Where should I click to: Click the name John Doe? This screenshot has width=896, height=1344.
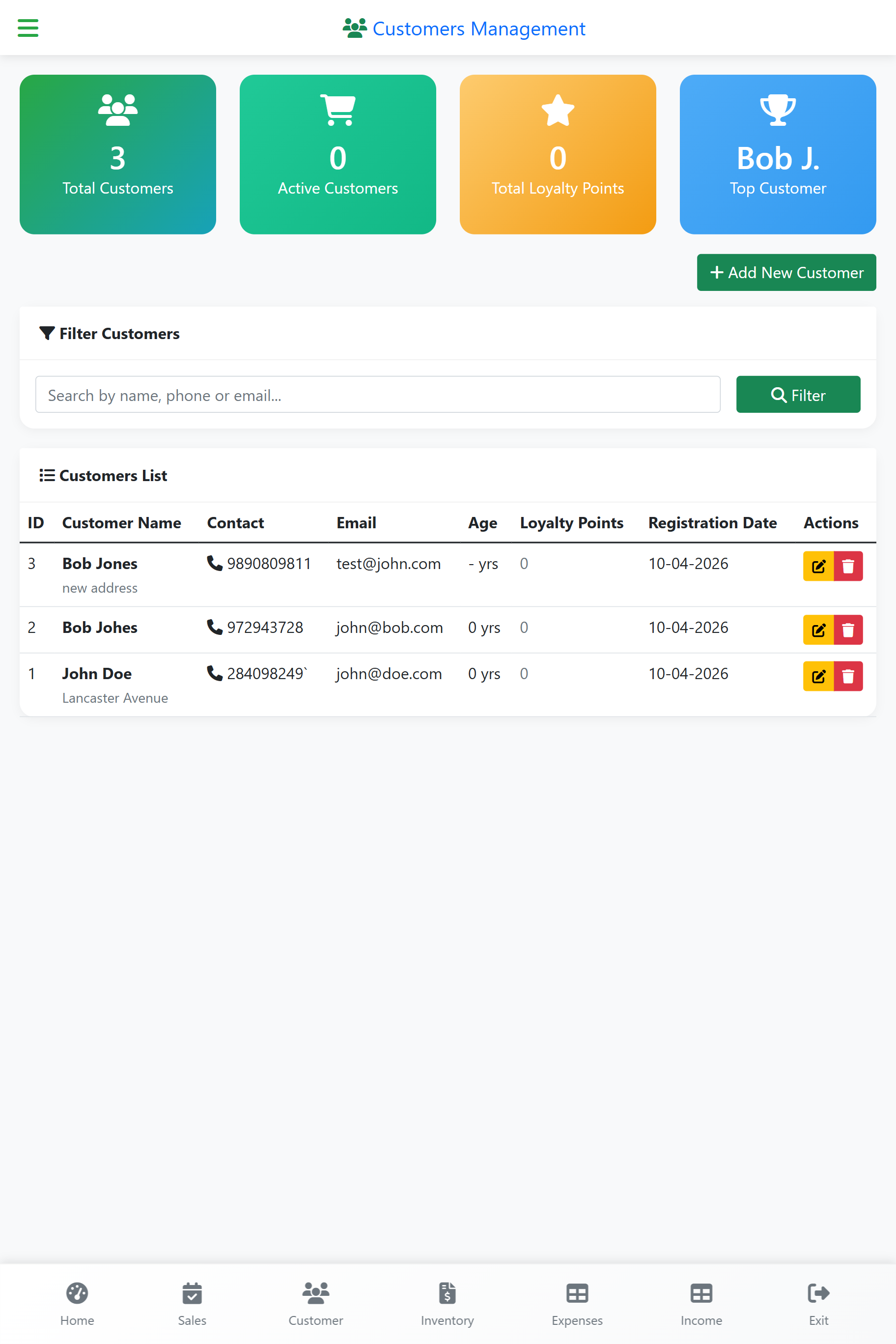[97, 673]
